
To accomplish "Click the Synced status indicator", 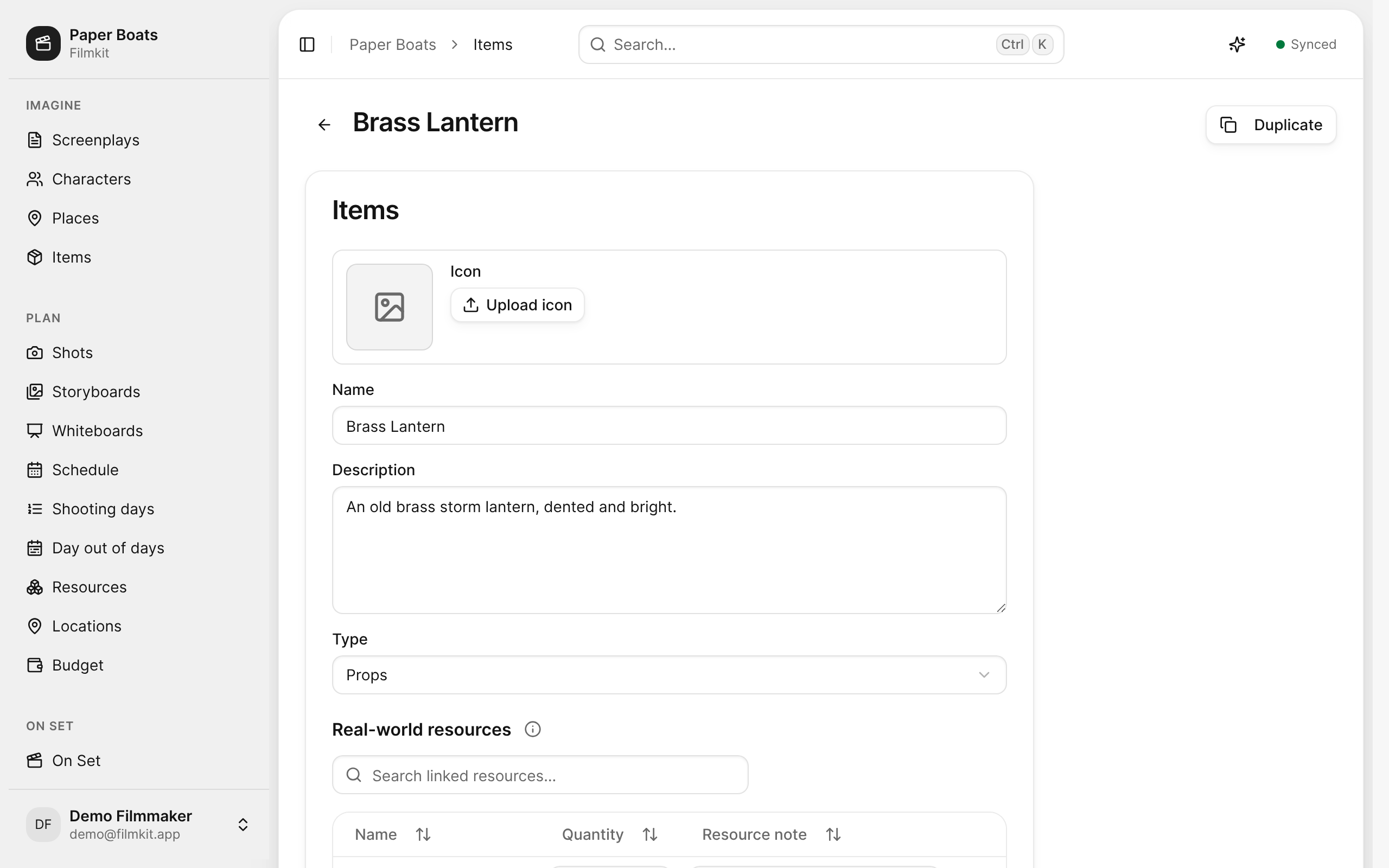I will pyautogui.click(x=1306, y=44).
